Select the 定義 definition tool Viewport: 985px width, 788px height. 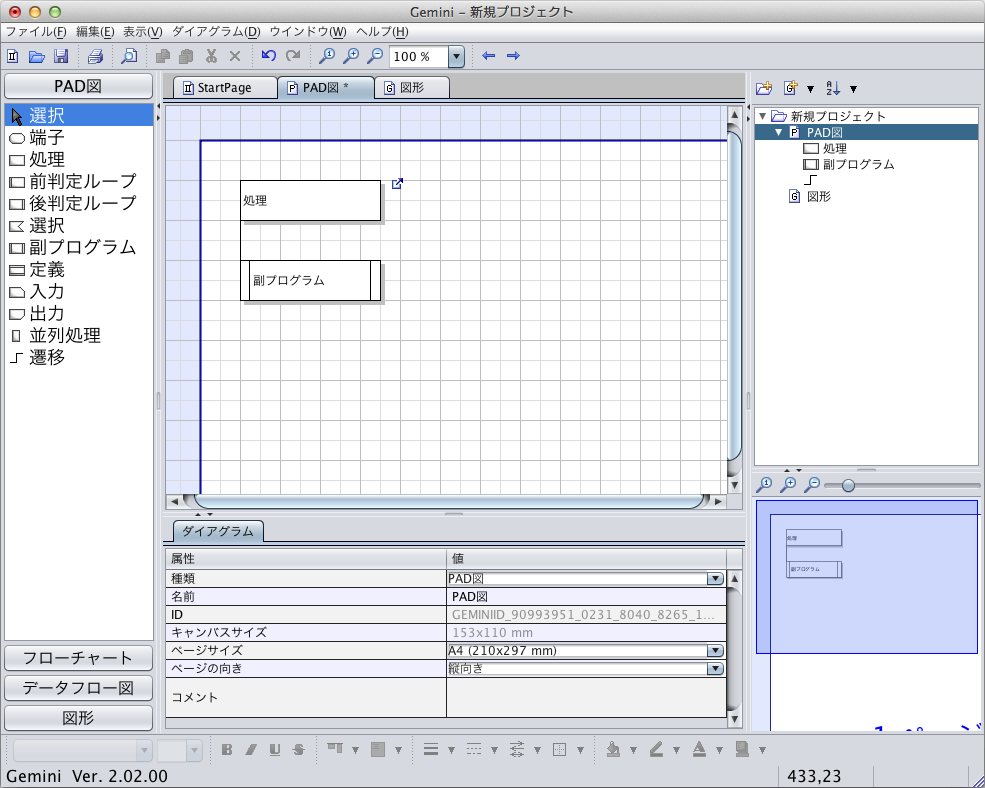(x=79, y=270)
